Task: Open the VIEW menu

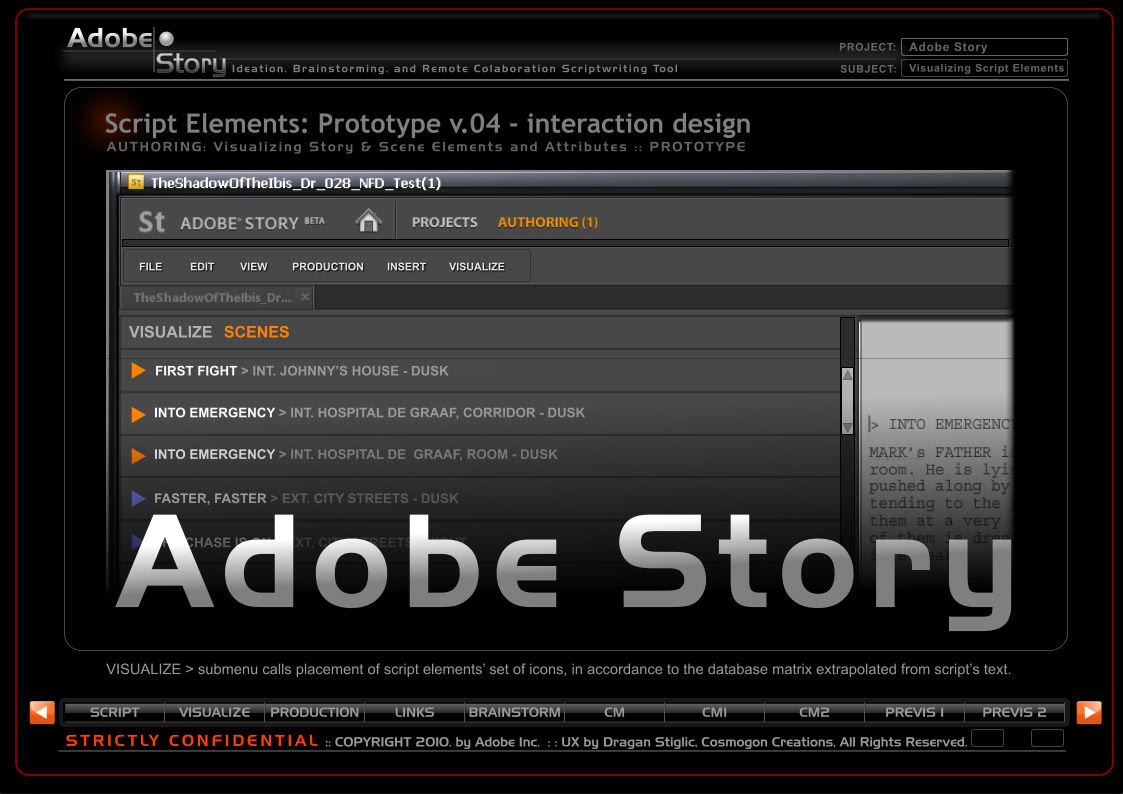Action: coord(254,266)
